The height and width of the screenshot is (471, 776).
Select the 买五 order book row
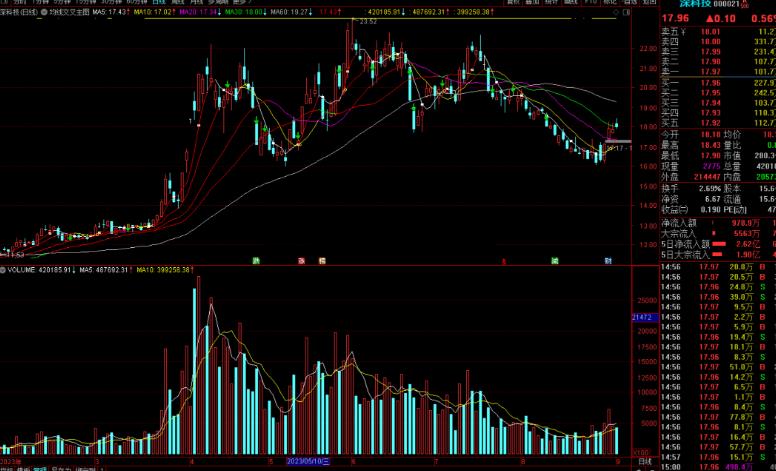pos(718,123)
